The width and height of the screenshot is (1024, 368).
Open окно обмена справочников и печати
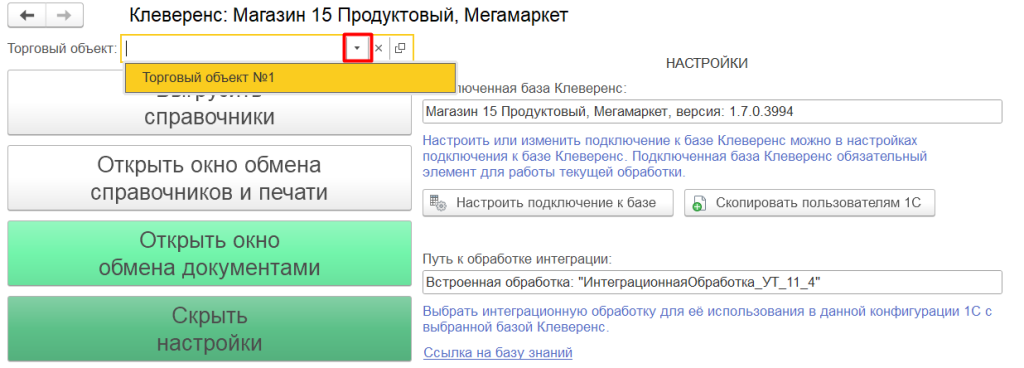point(210,178)
